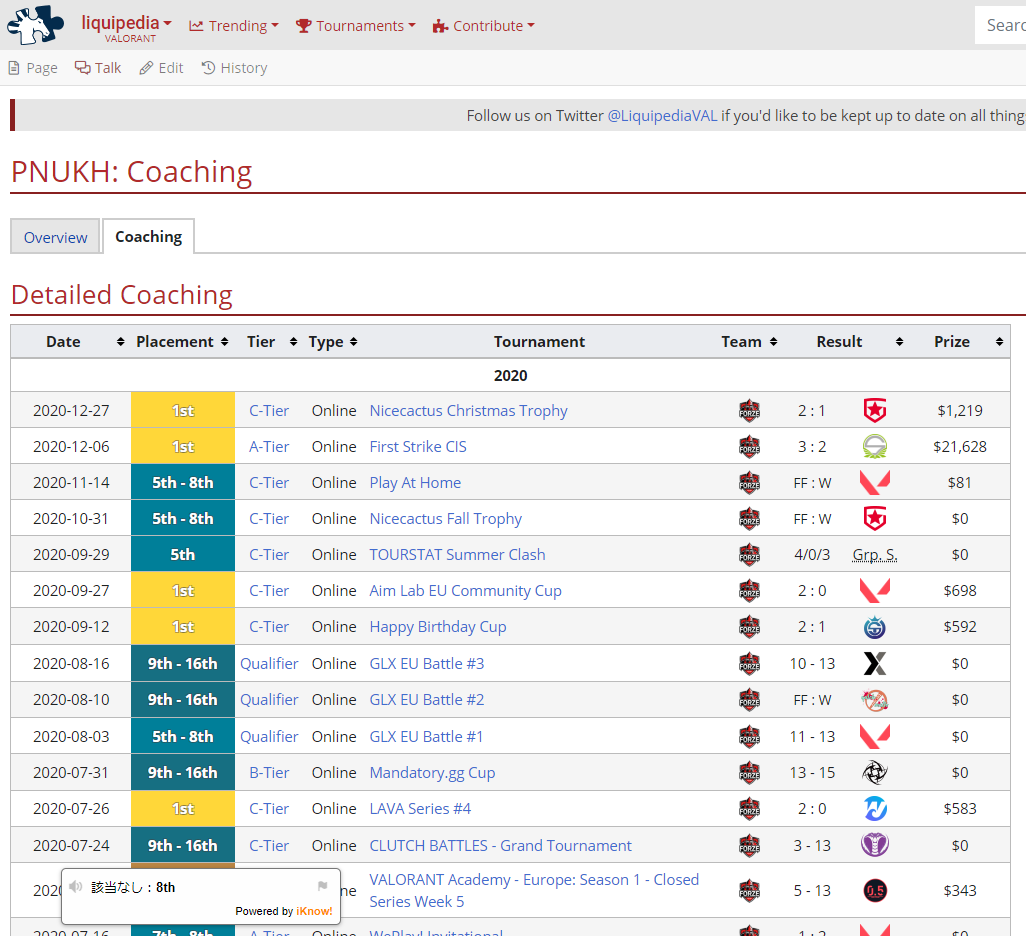This screenshot has height=936, width=1026.
Task: Sort table by Placement column
Action: pos(224,342)
